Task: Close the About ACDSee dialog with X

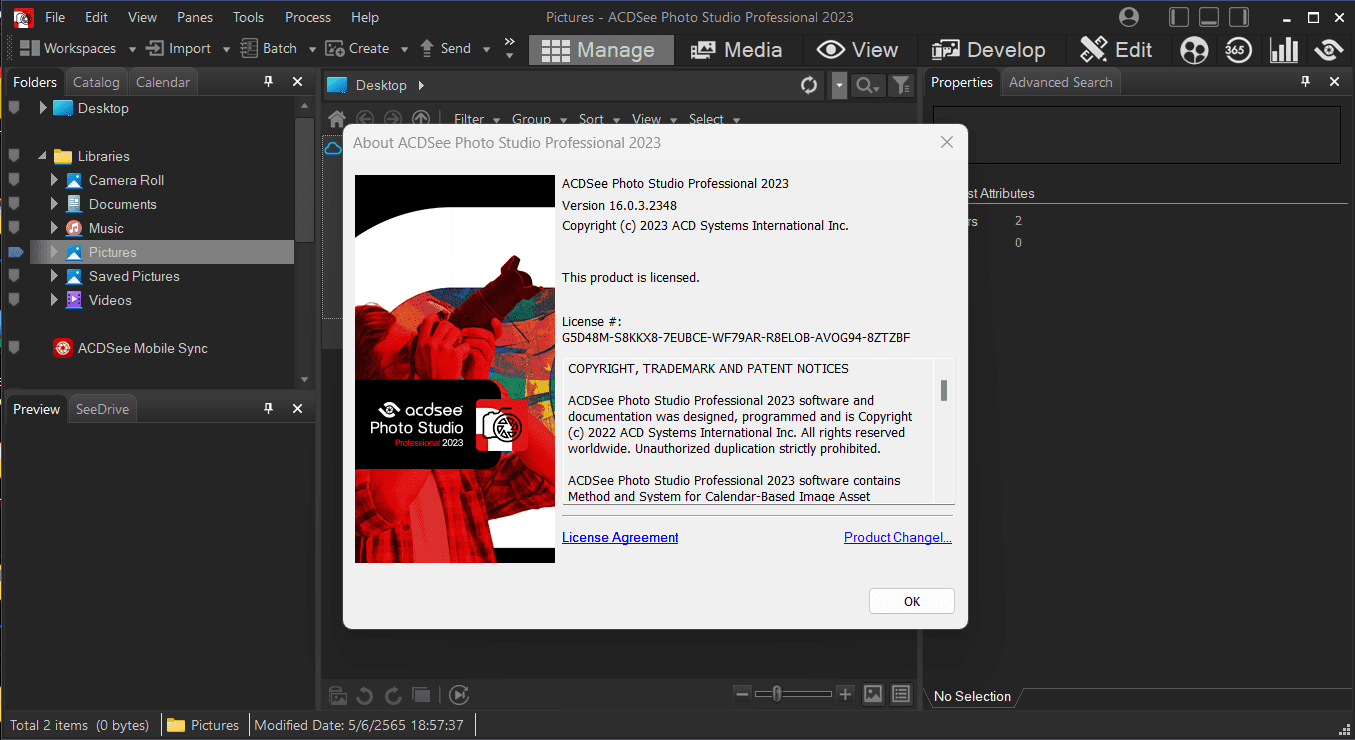Action: pos(947,142)
